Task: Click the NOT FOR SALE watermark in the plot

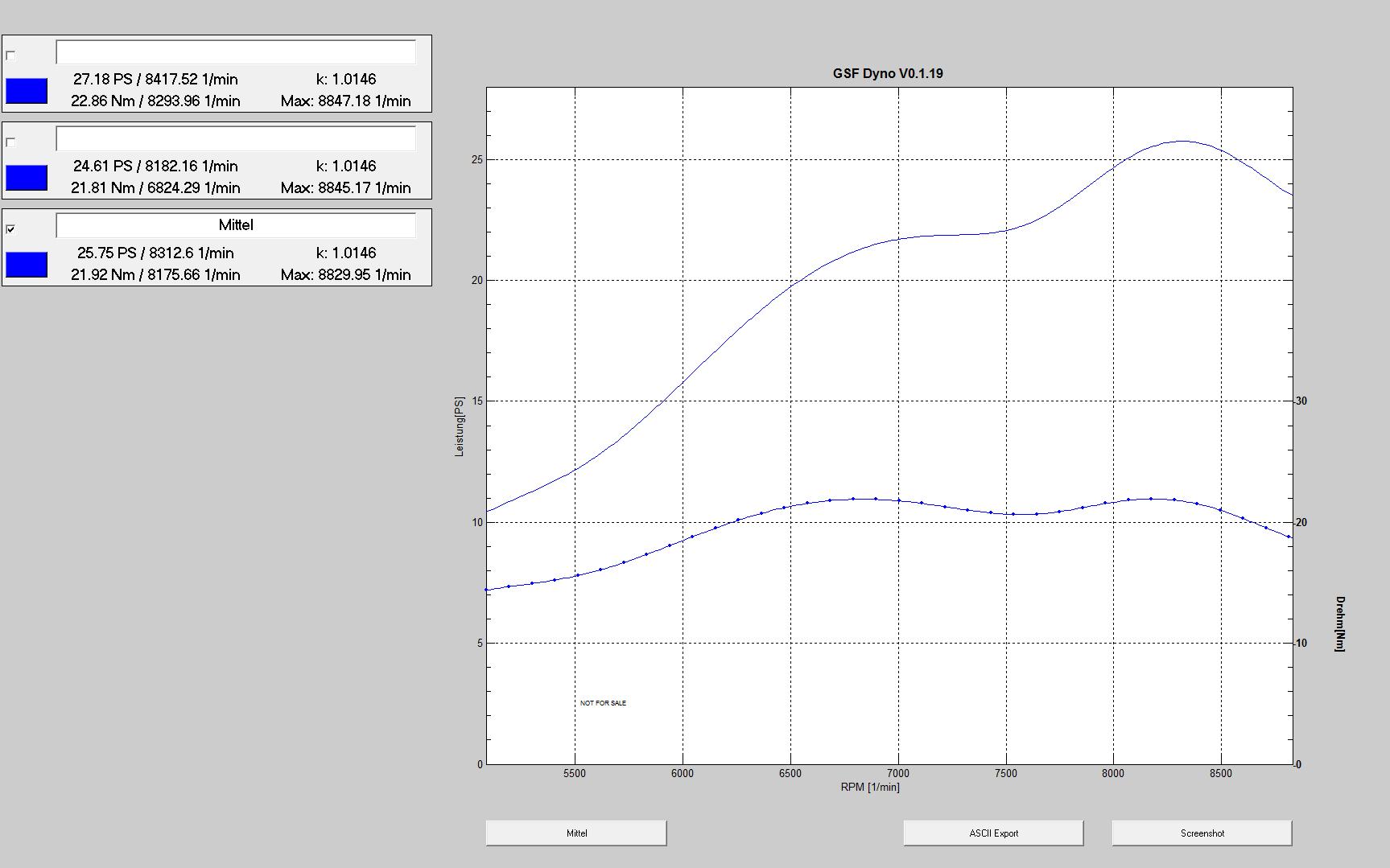Action: click(x=603, y=703)
